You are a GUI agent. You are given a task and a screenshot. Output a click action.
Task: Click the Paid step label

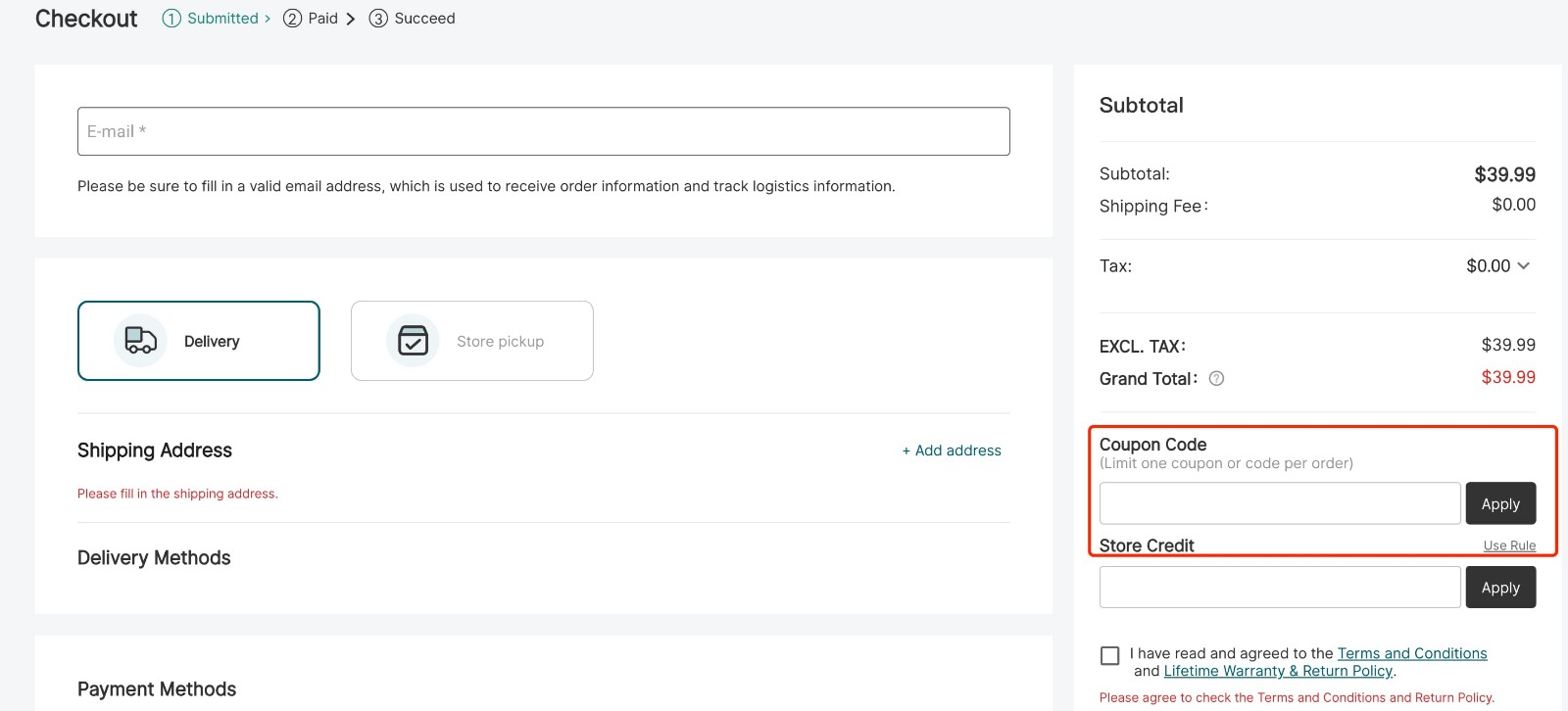pyautogui.click(x=322, y=19)
